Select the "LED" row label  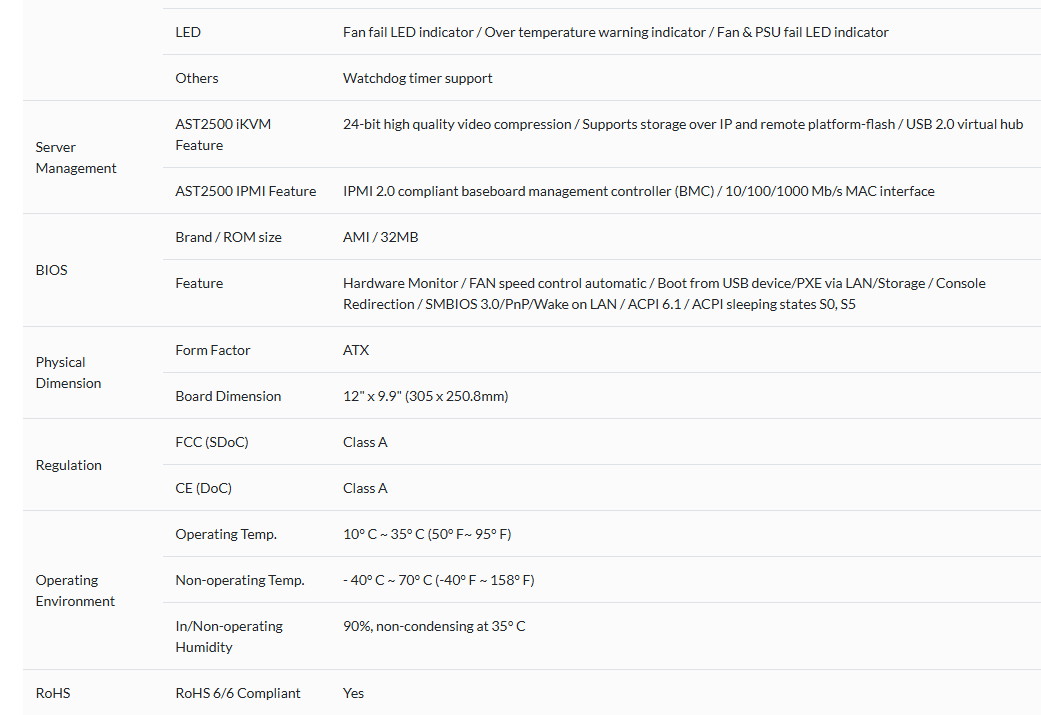(x=188, y=32)
